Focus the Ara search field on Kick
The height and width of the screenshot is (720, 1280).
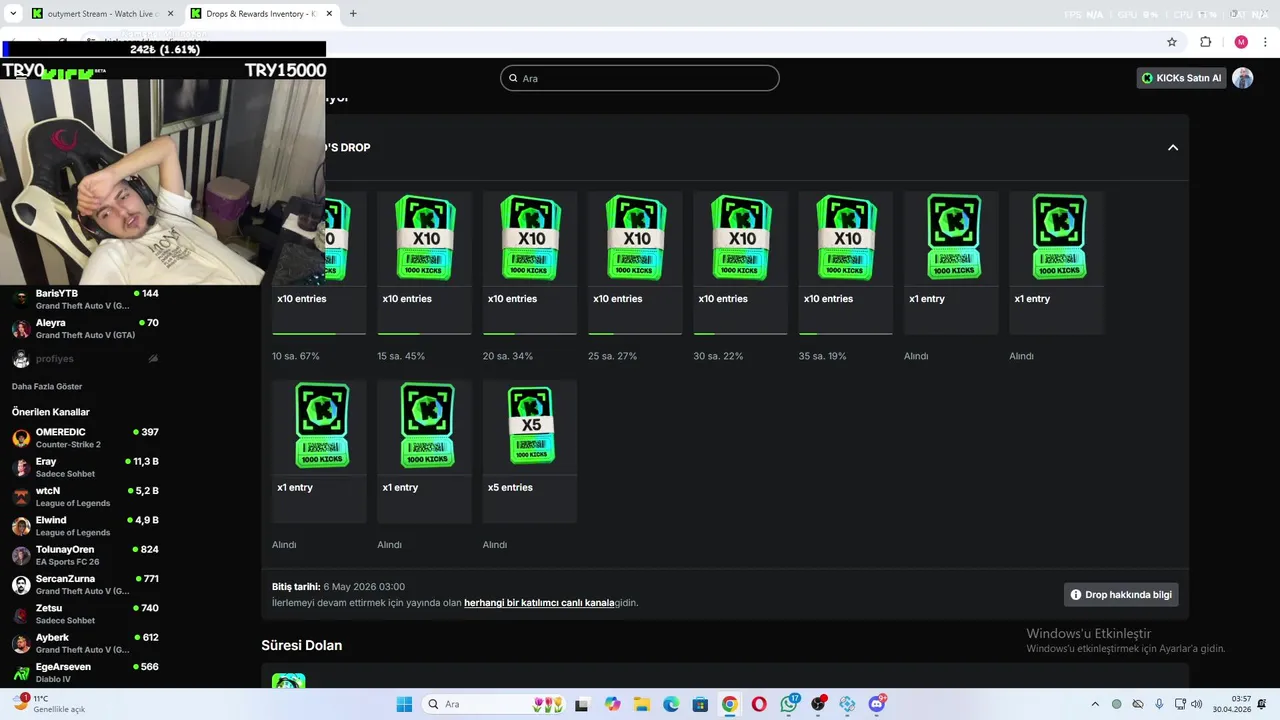tap(640, 78)
